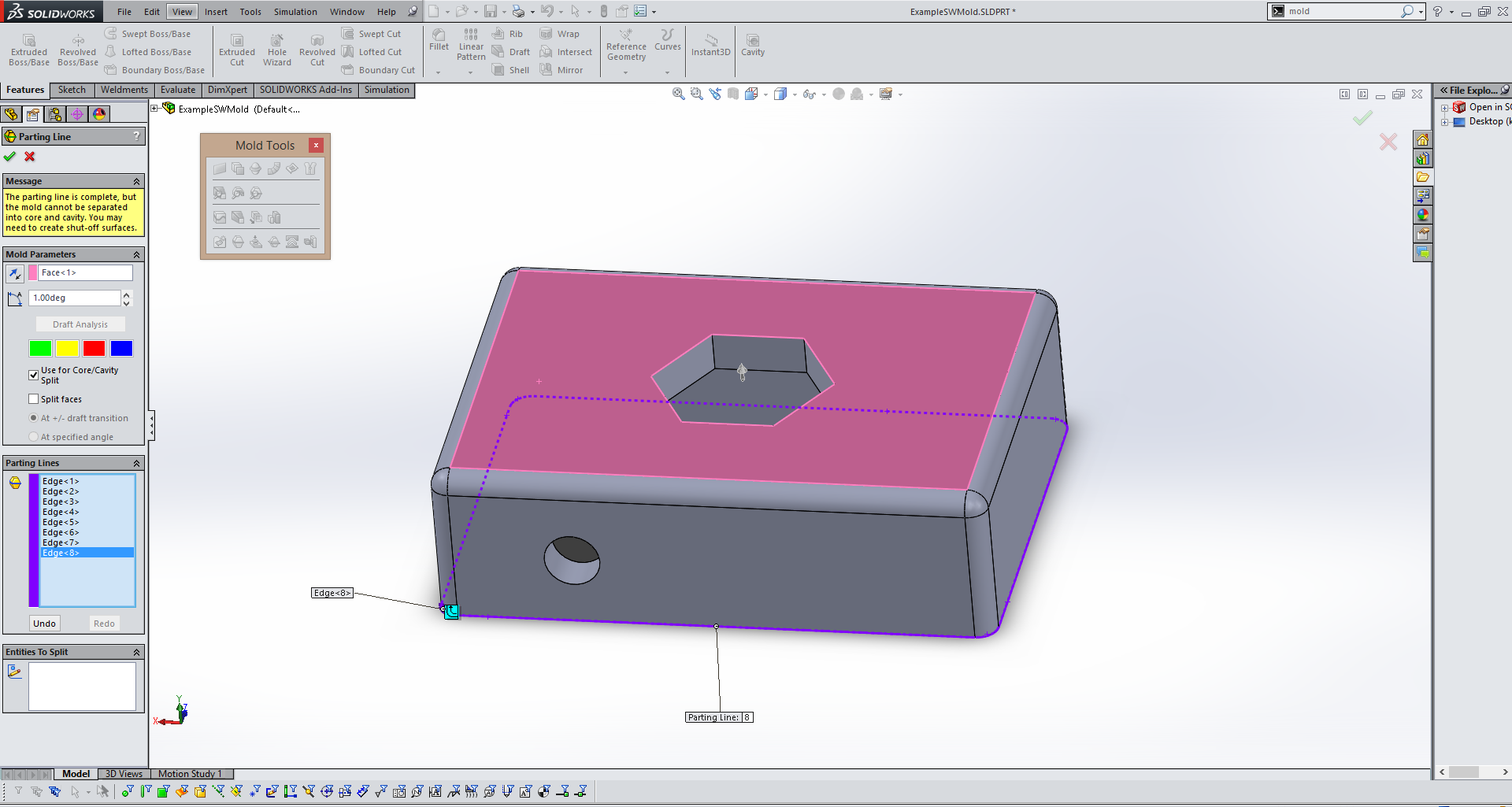Select the Revolved Cut tool
This screenshot has width=1512, height=807.
(x=317, y=50)
